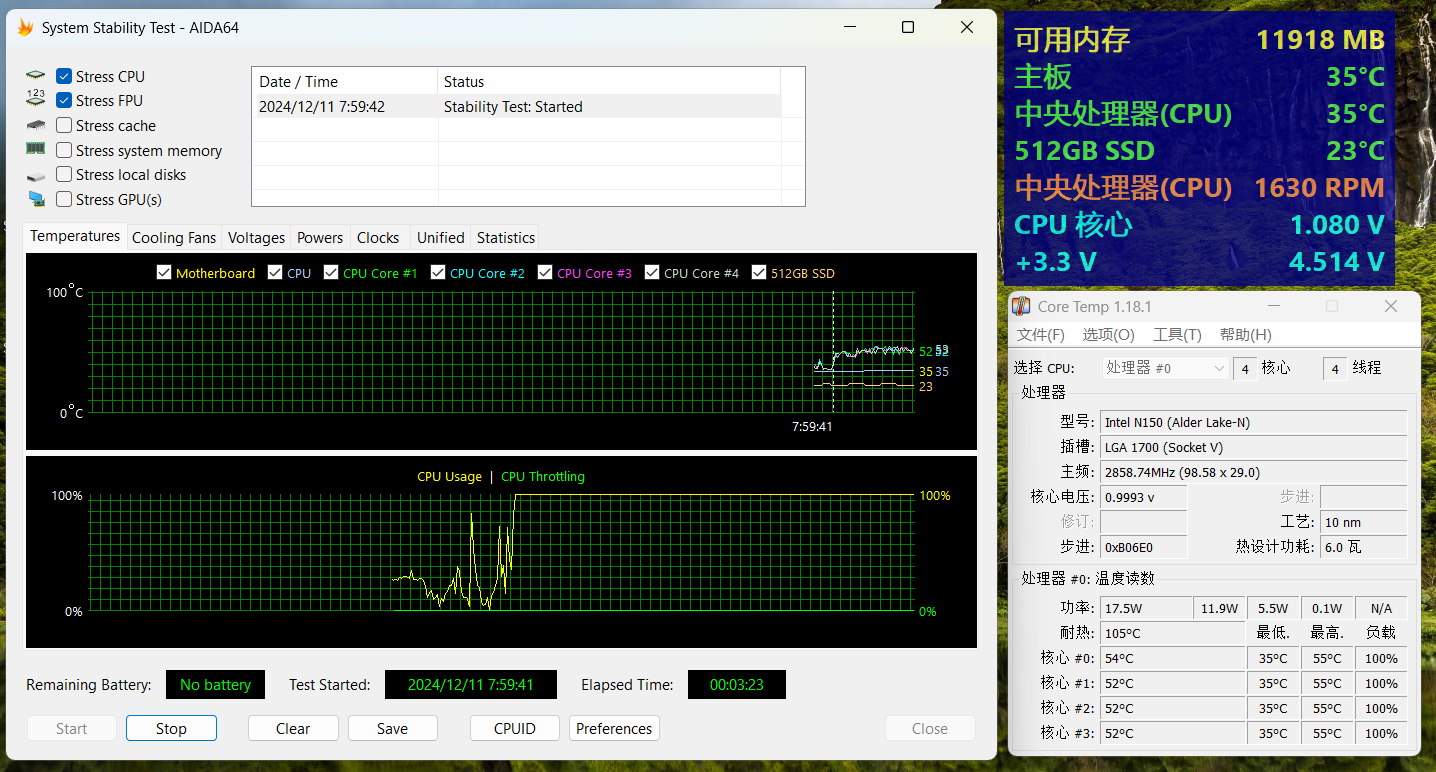Click the 00:03:23 elapsed time display
This screenshot has height=772, width=1436.
(737, 685)
